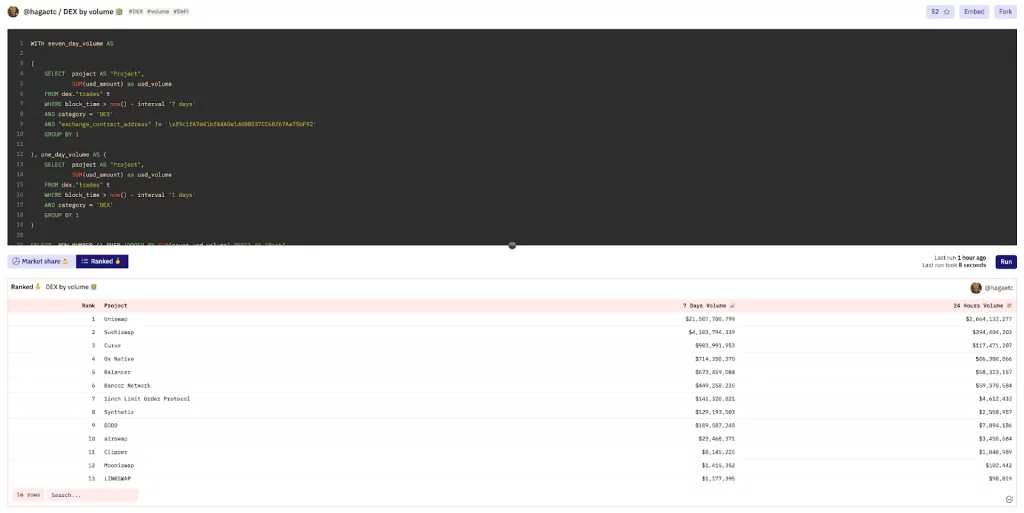1024x513 pixels.
Task: Sort by 24 Hours Volume column header
Action: click(983, 305)
